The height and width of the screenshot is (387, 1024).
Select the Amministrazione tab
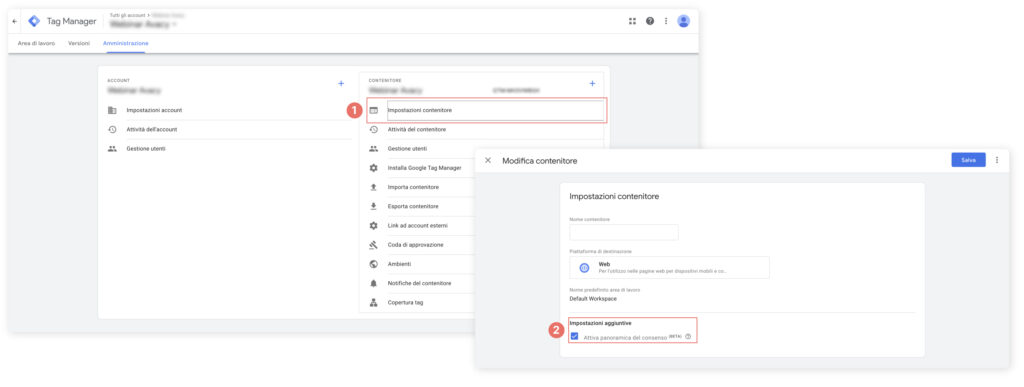pos(125,43)
